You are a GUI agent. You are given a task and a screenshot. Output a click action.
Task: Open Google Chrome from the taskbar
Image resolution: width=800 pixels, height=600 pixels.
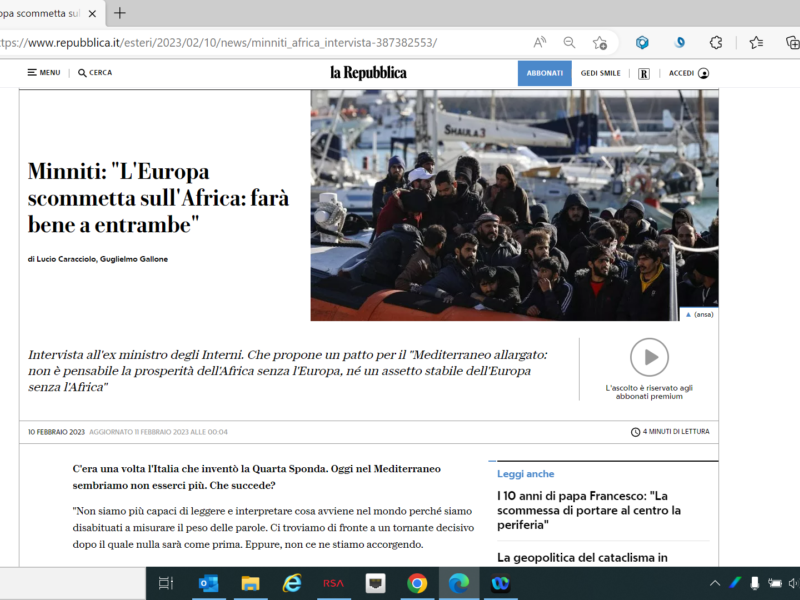[x=417, y=583]
